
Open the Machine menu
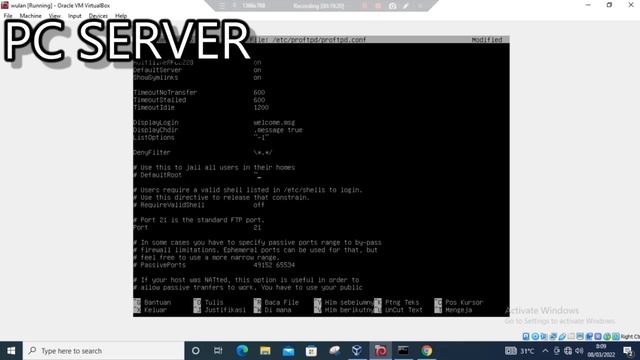(x=31, y=16)
